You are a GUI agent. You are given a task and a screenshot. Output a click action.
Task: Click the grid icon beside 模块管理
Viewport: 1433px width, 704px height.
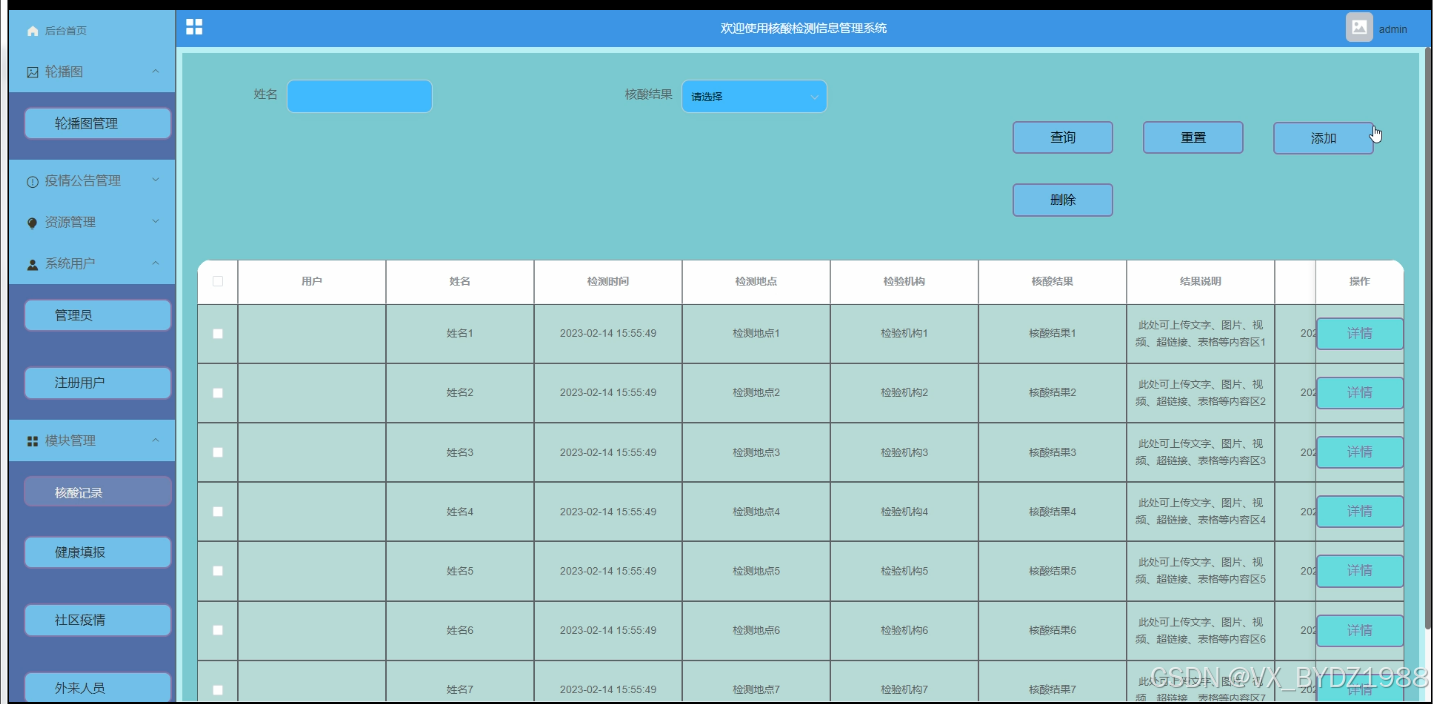(32, 441)
